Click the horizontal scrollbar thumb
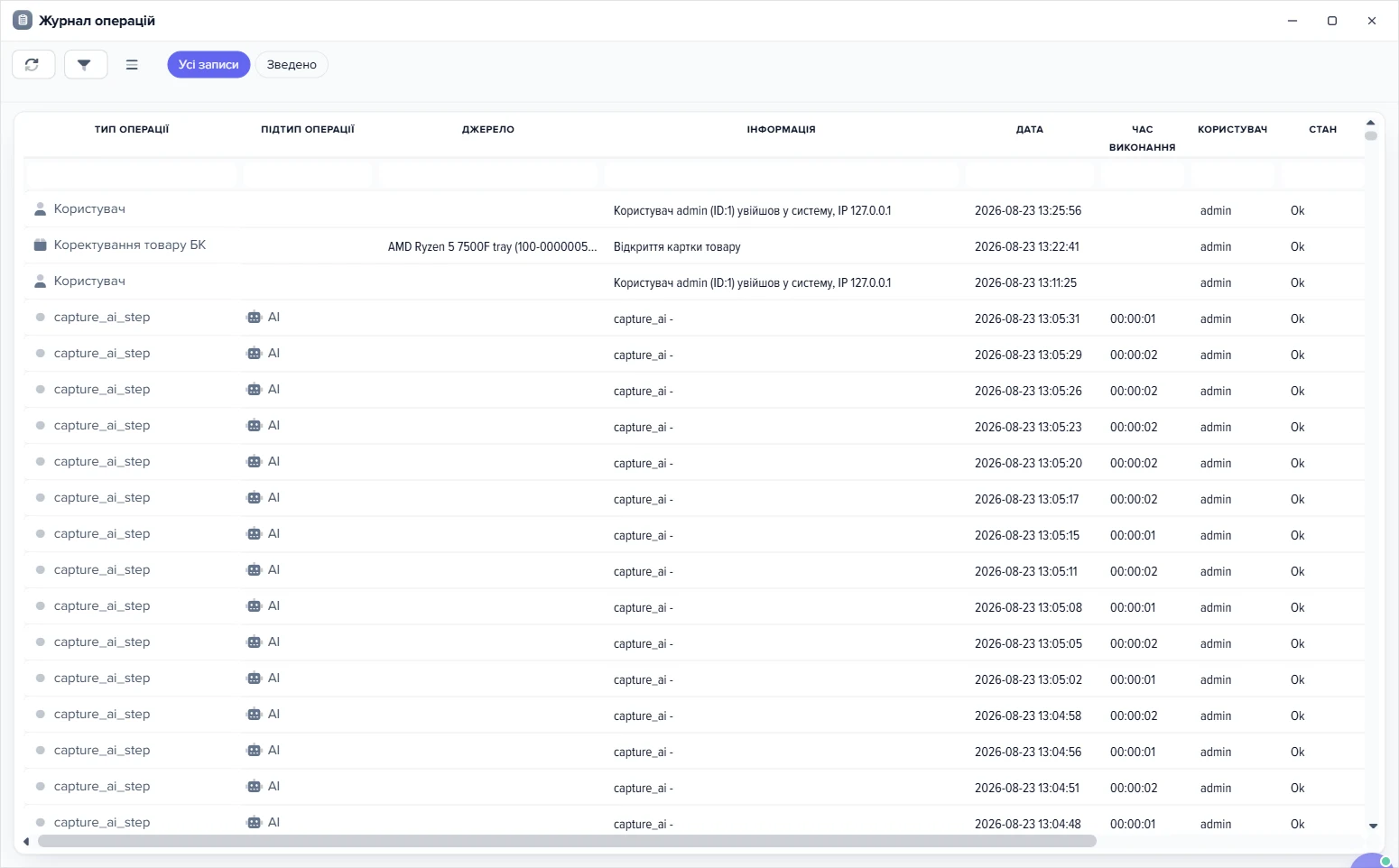Viewport: 1399px width, 868px height. coord(567,841)
